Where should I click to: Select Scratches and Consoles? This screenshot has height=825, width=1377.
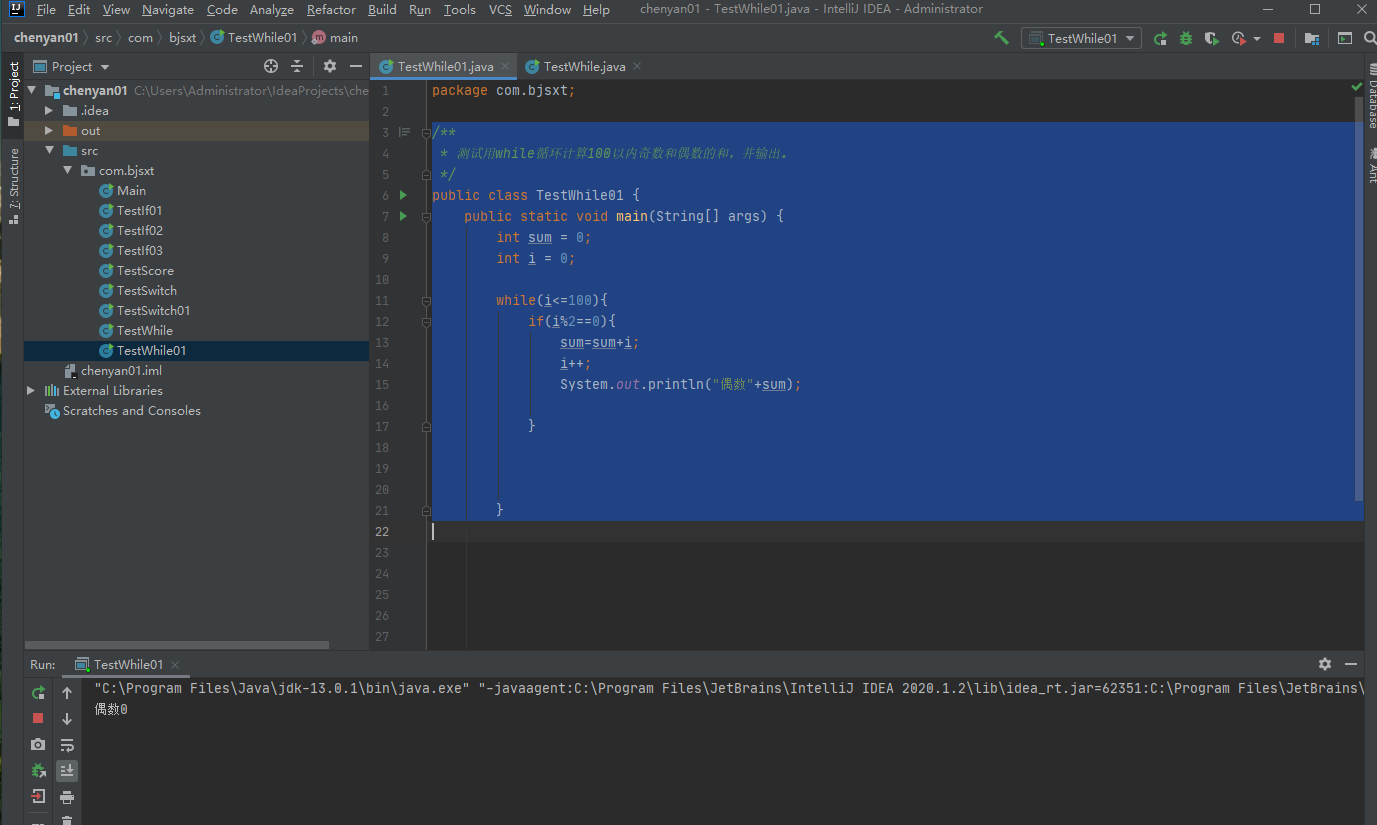[x=131, y=410]
